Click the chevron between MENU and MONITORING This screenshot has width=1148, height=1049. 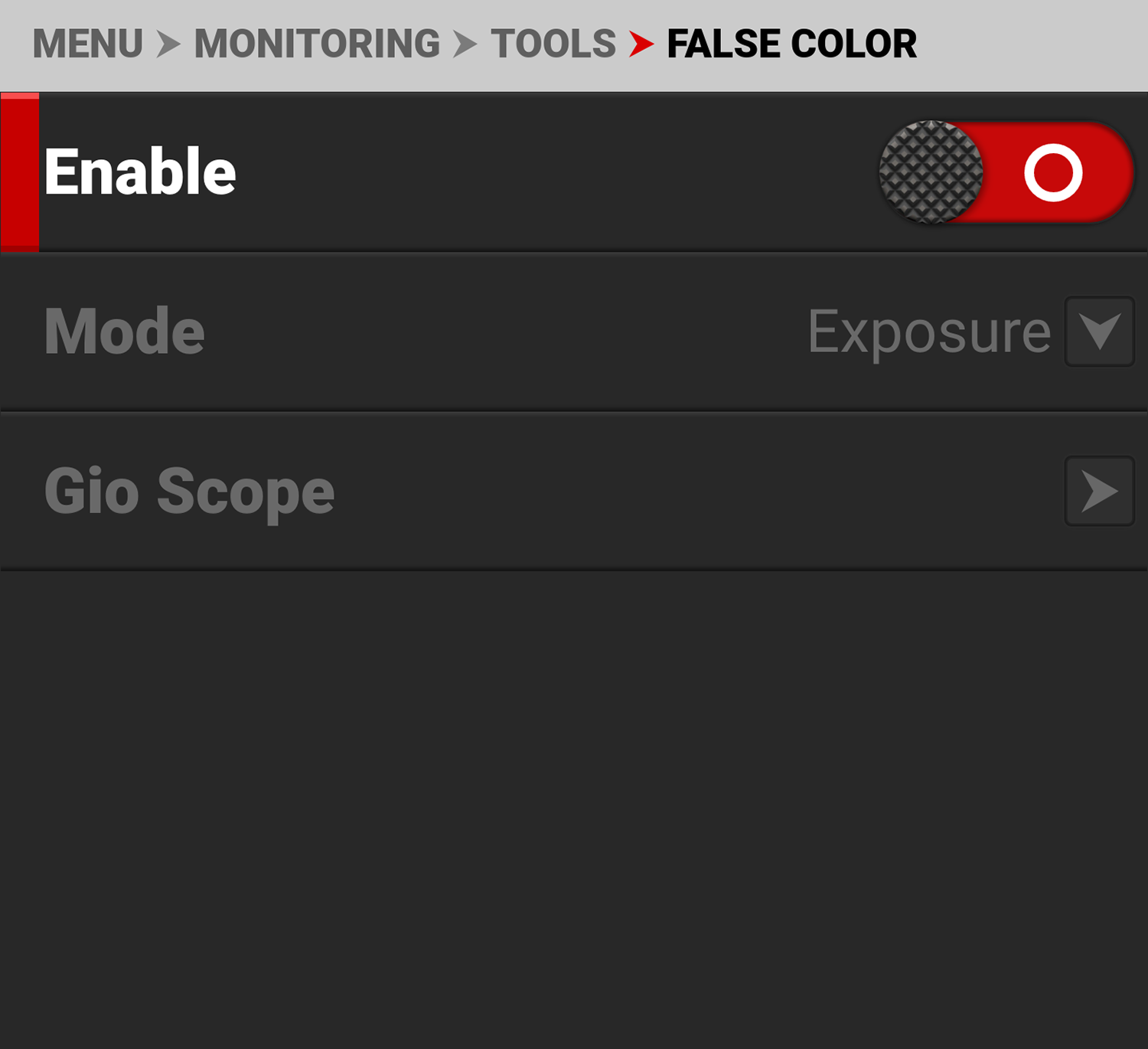coord(167,44)
